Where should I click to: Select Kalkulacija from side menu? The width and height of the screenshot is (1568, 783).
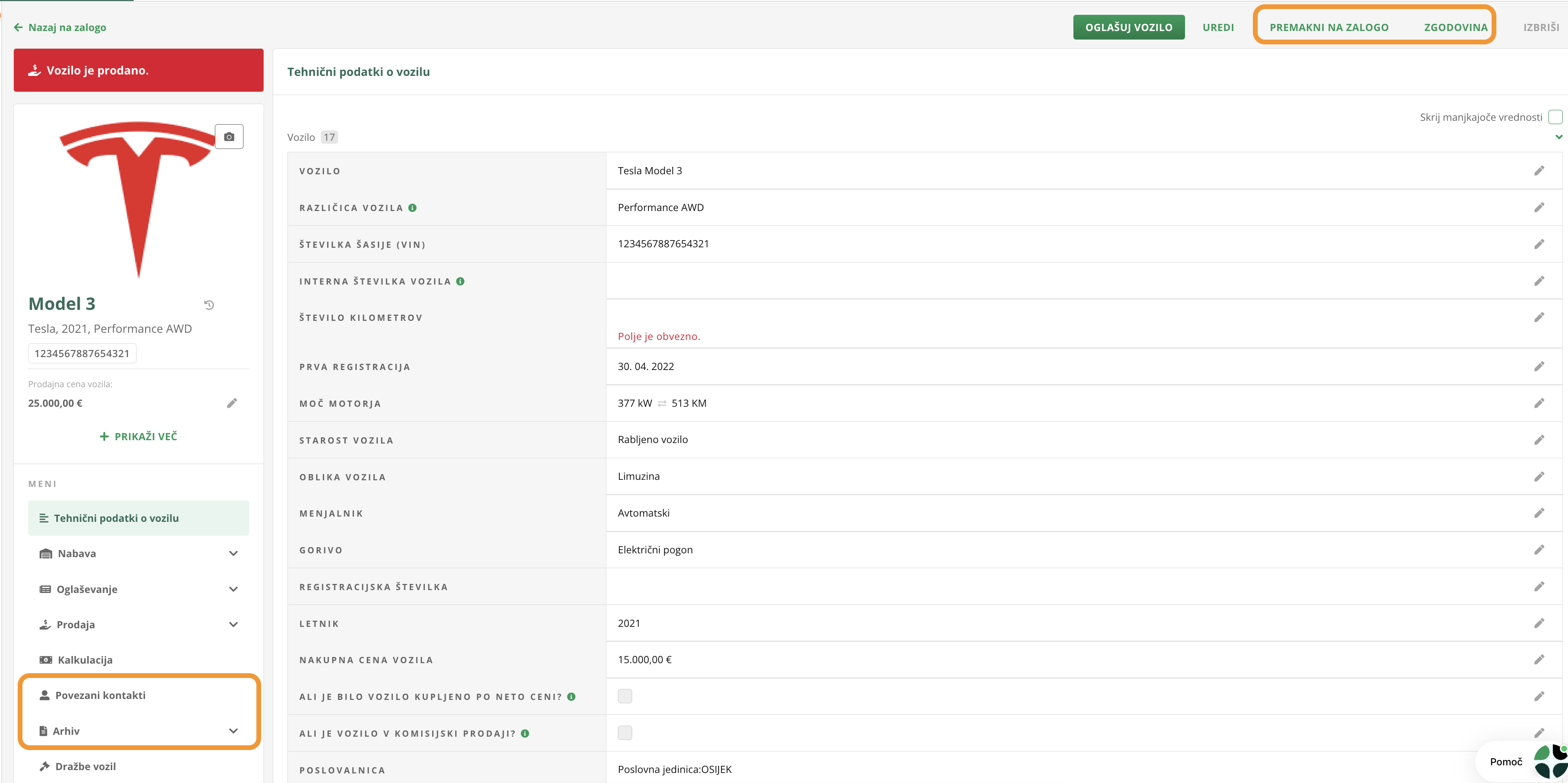pyautogui.click(x=85, y=660)
